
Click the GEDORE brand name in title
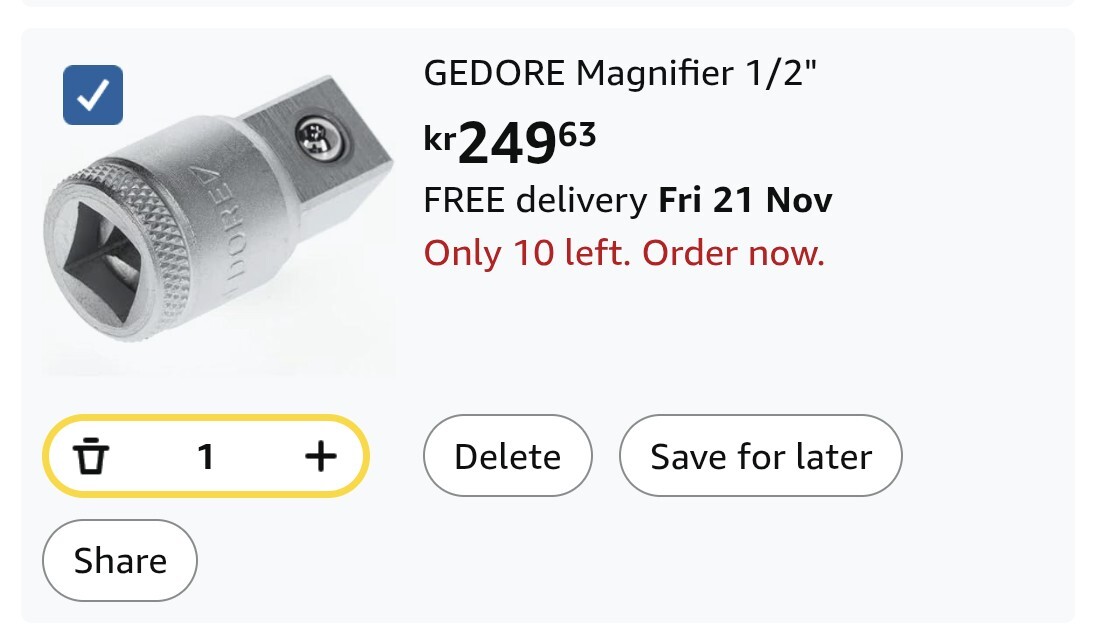[x=495, y=73]
